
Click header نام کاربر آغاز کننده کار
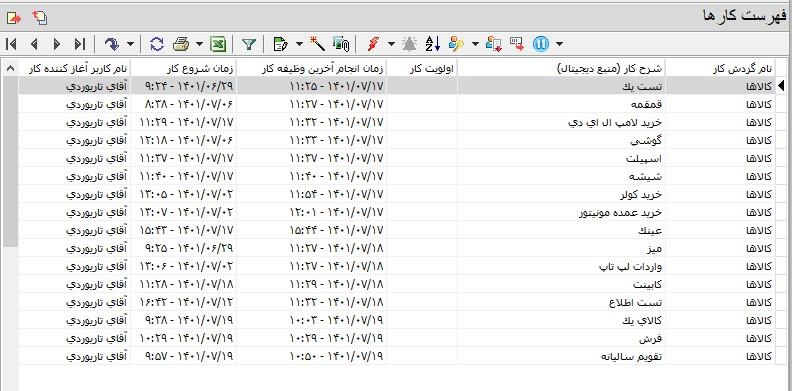74,69
